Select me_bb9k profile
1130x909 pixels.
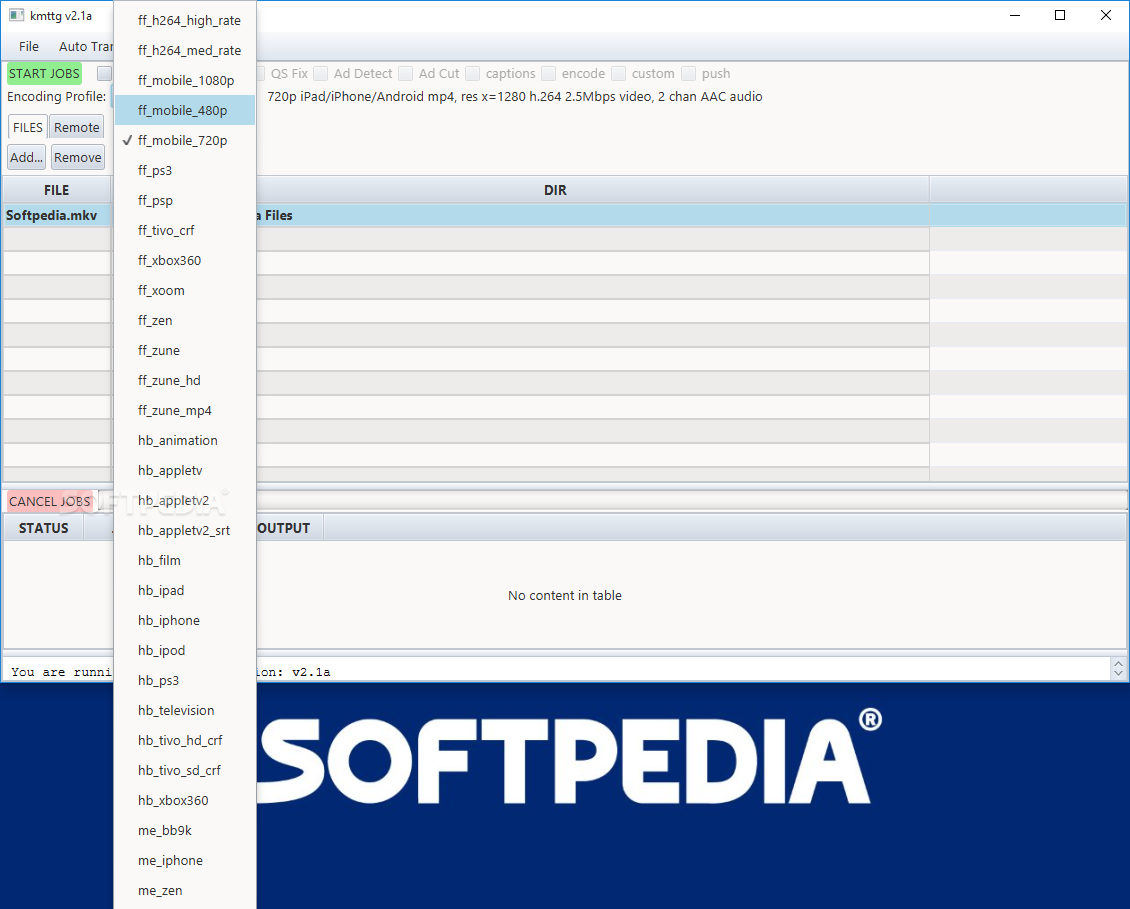coord(185,831)
